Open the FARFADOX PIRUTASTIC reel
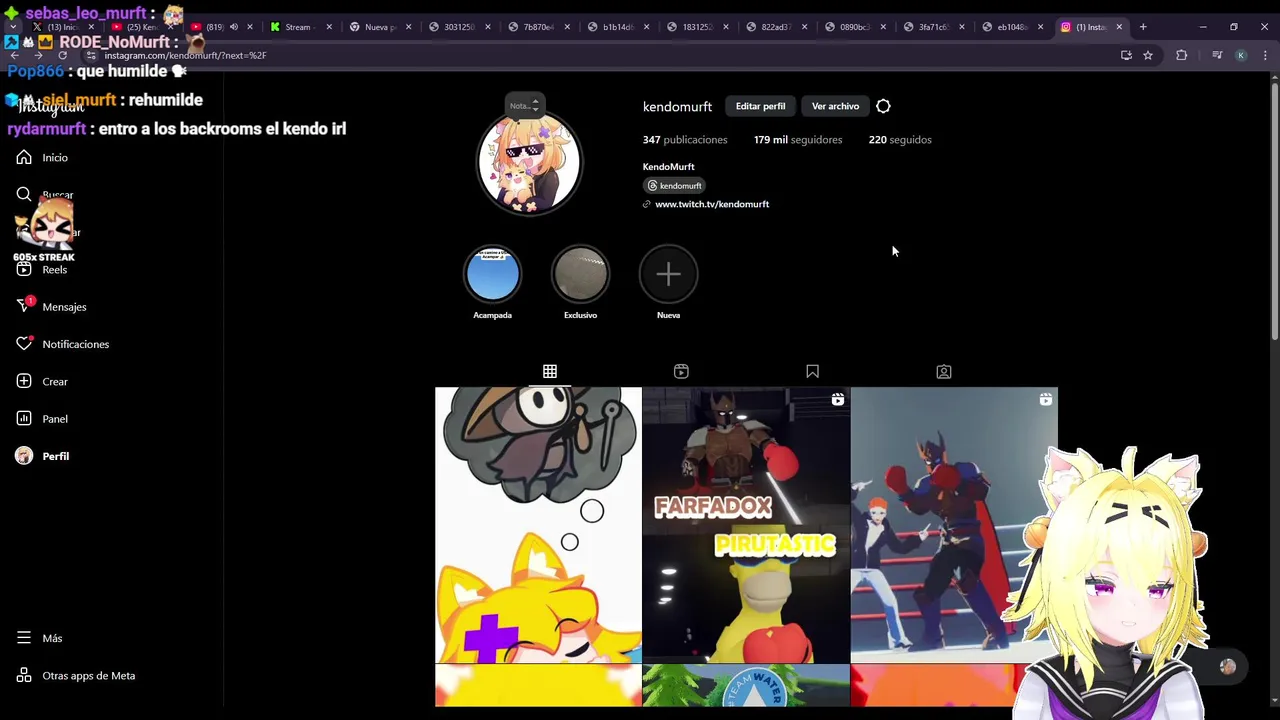The width and height of the screenshot is (1280, 720). click(x=746, y=525)
